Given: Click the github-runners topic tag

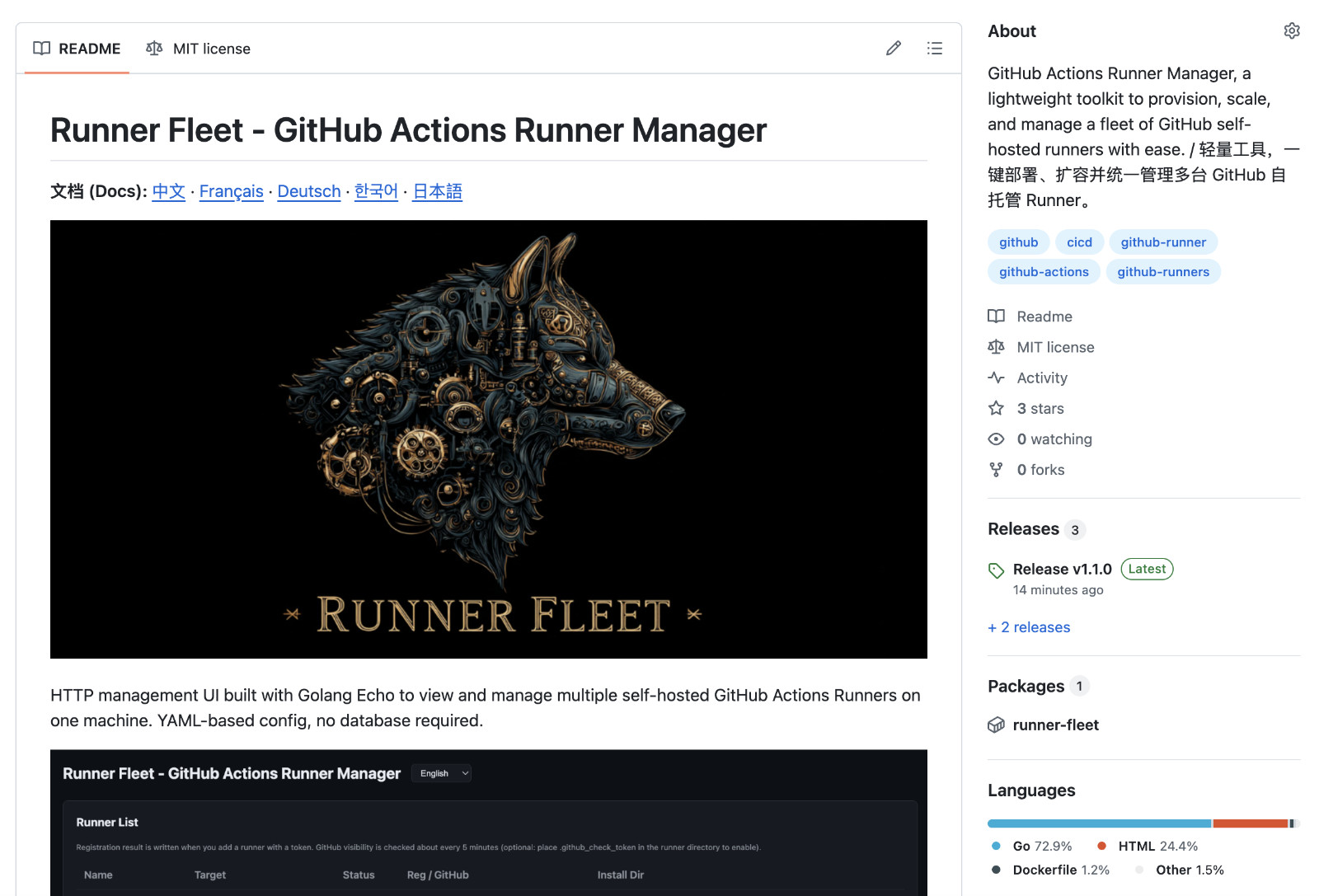Looking at the screenshot, I should click(1163, 271).
